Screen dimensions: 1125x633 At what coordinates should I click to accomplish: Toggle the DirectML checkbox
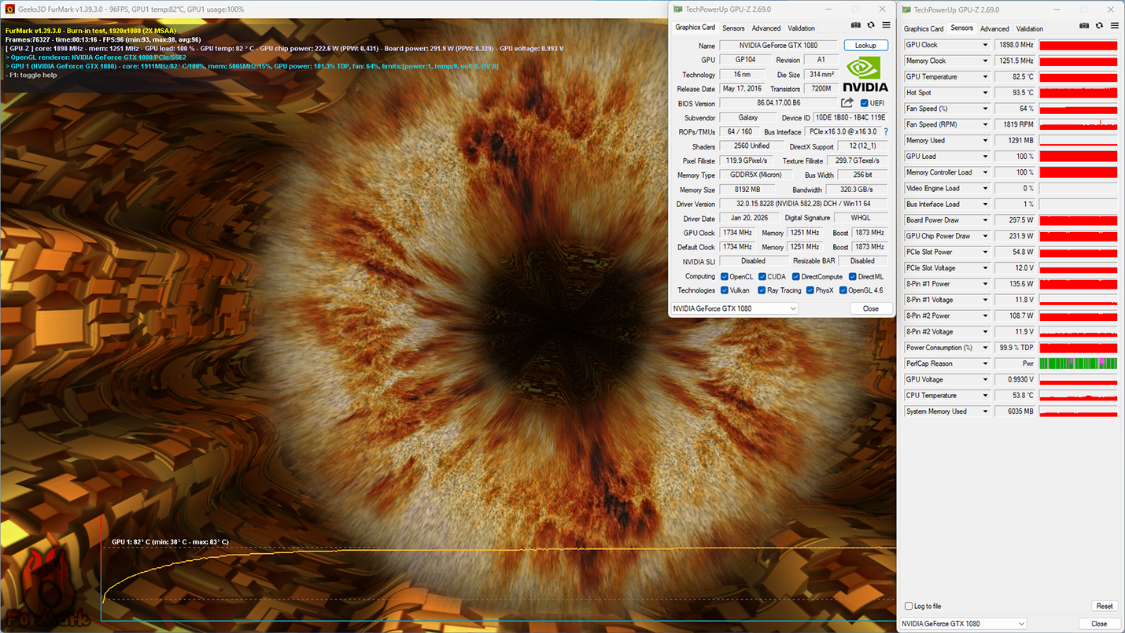pos(852,276)
